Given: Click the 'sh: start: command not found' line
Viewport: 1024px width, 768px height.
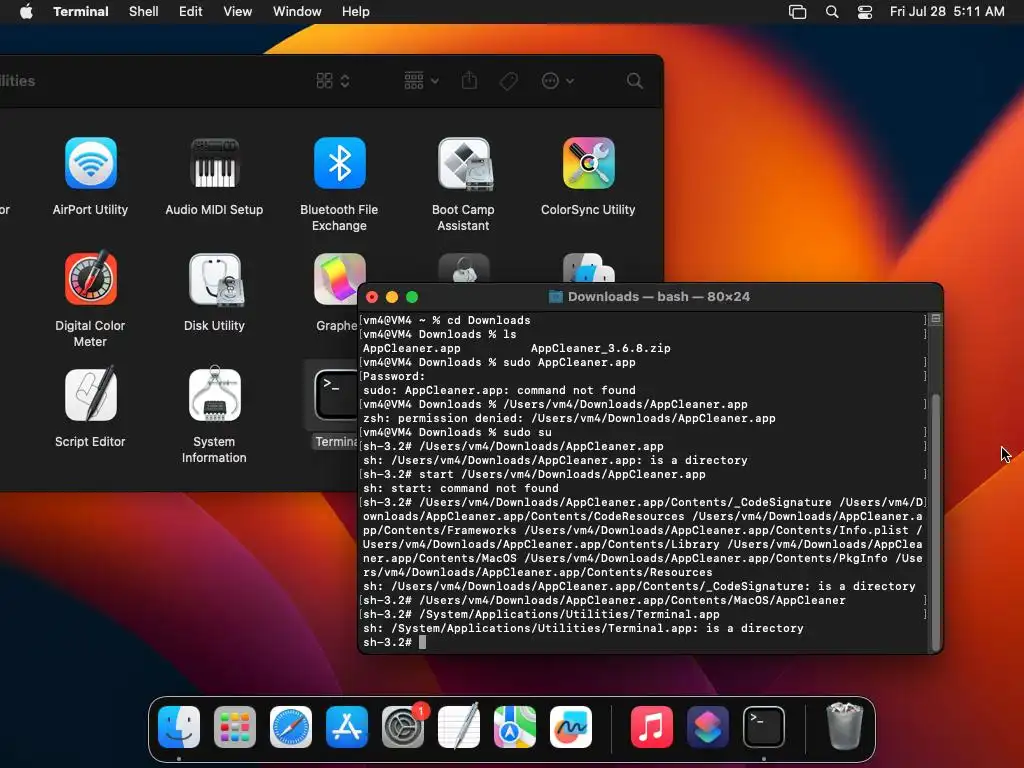Looking at the screenshot, I should pyautogui.click(x=460, y=488).
